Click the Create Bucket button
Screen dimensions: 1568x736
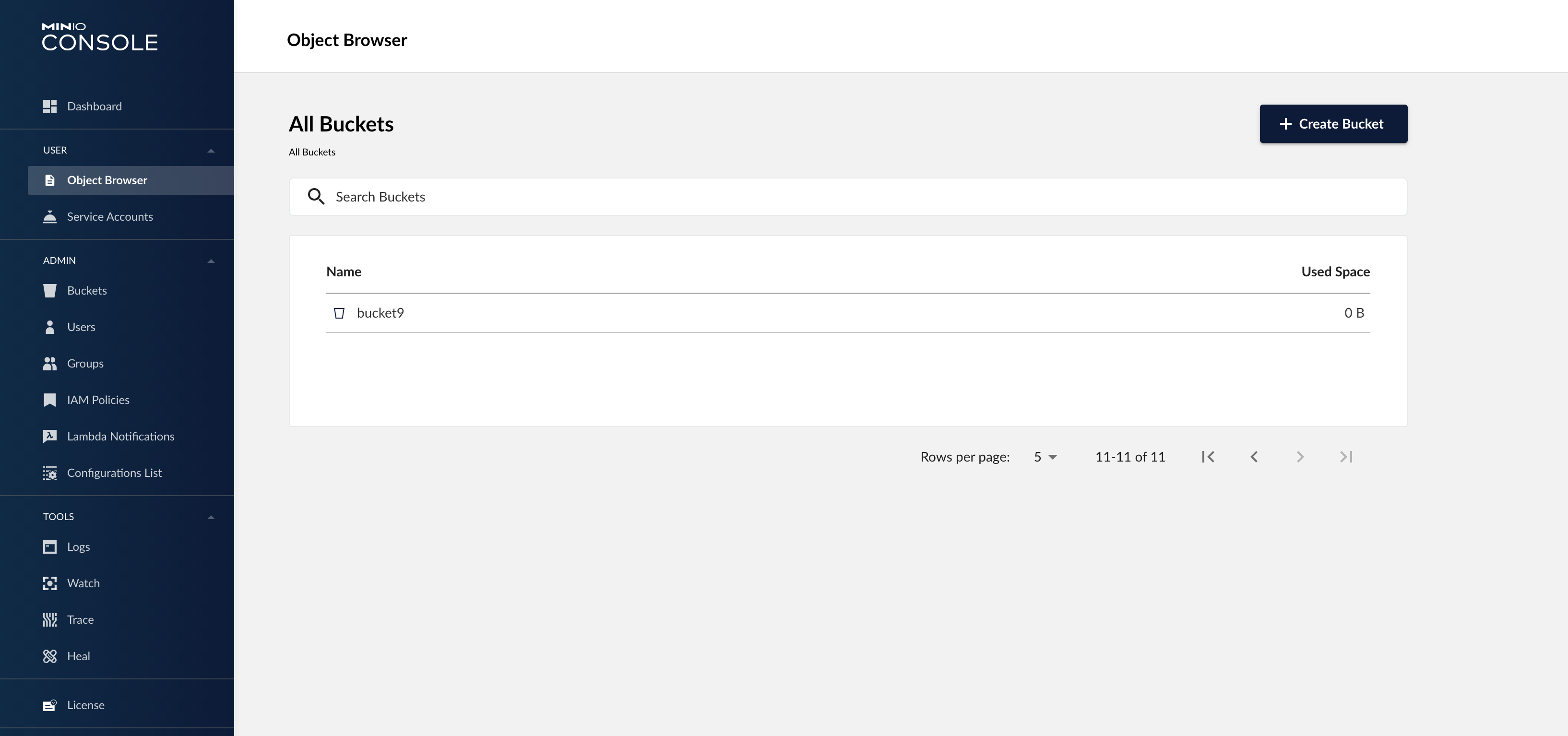pos(1333,124)
